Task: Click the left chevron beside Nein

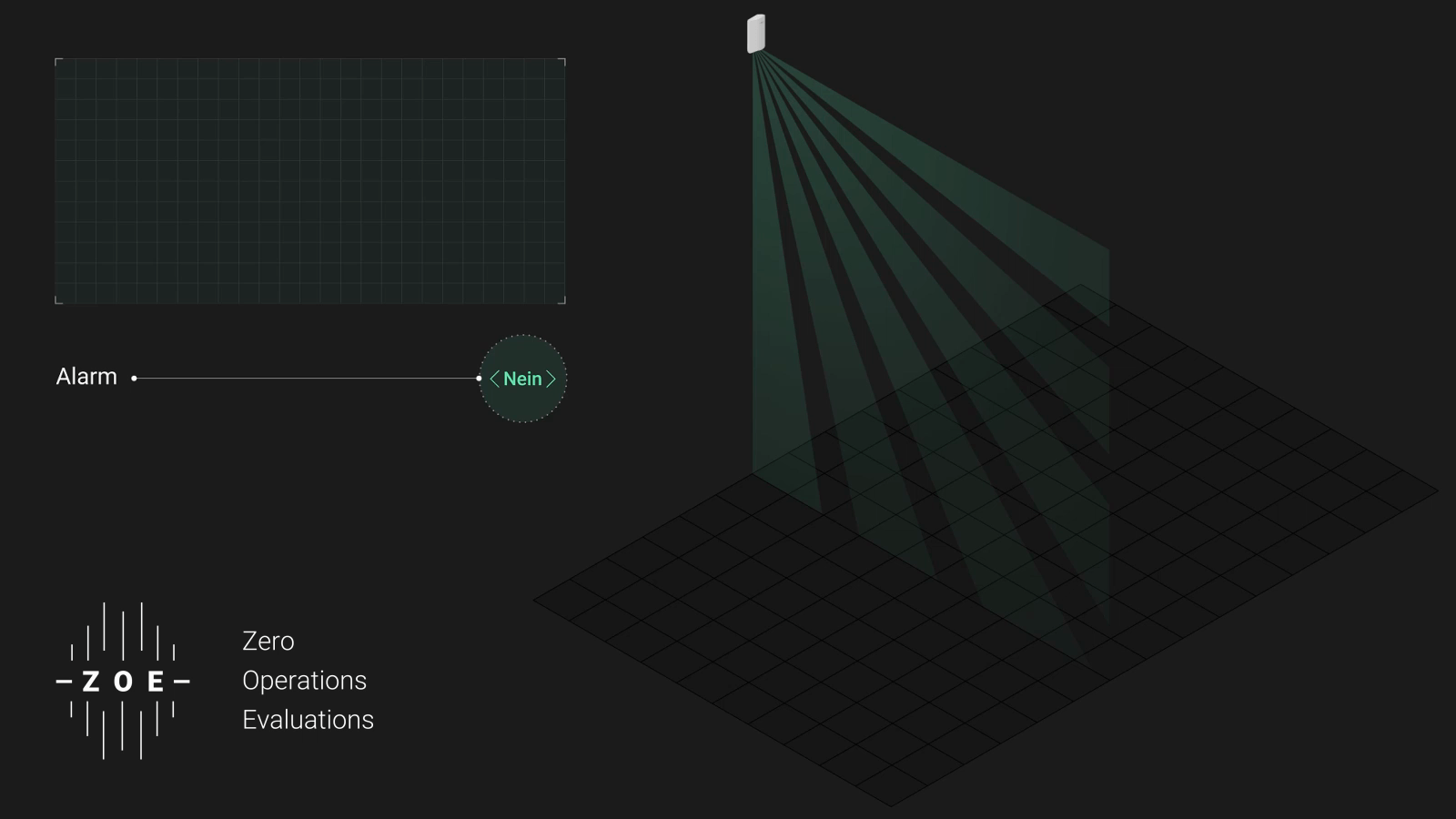Action: click(x=494, y=379)
